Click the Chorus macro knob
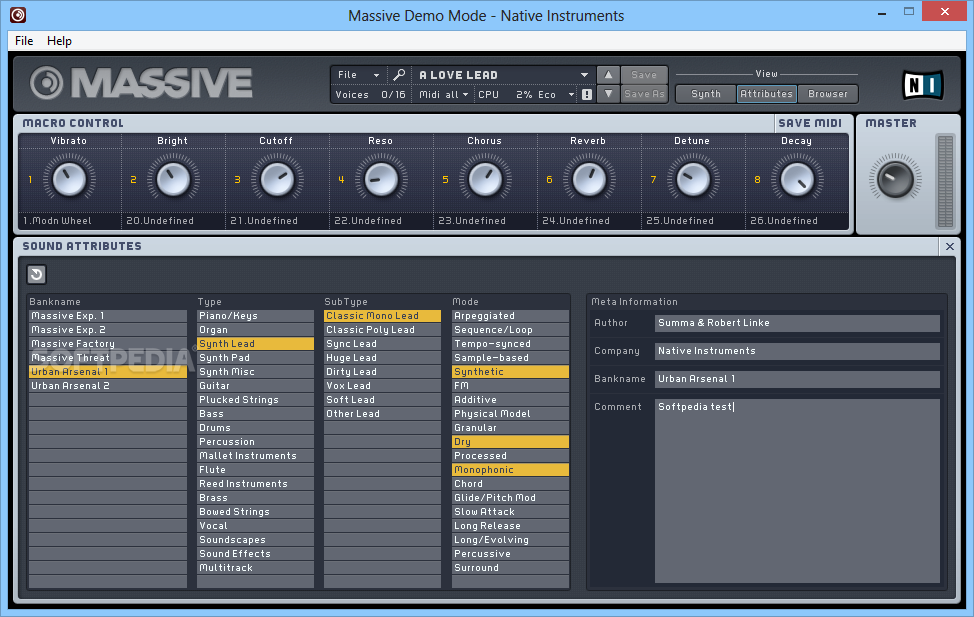The height and width of the screenshot is (617, 974). tap(485, 180)
